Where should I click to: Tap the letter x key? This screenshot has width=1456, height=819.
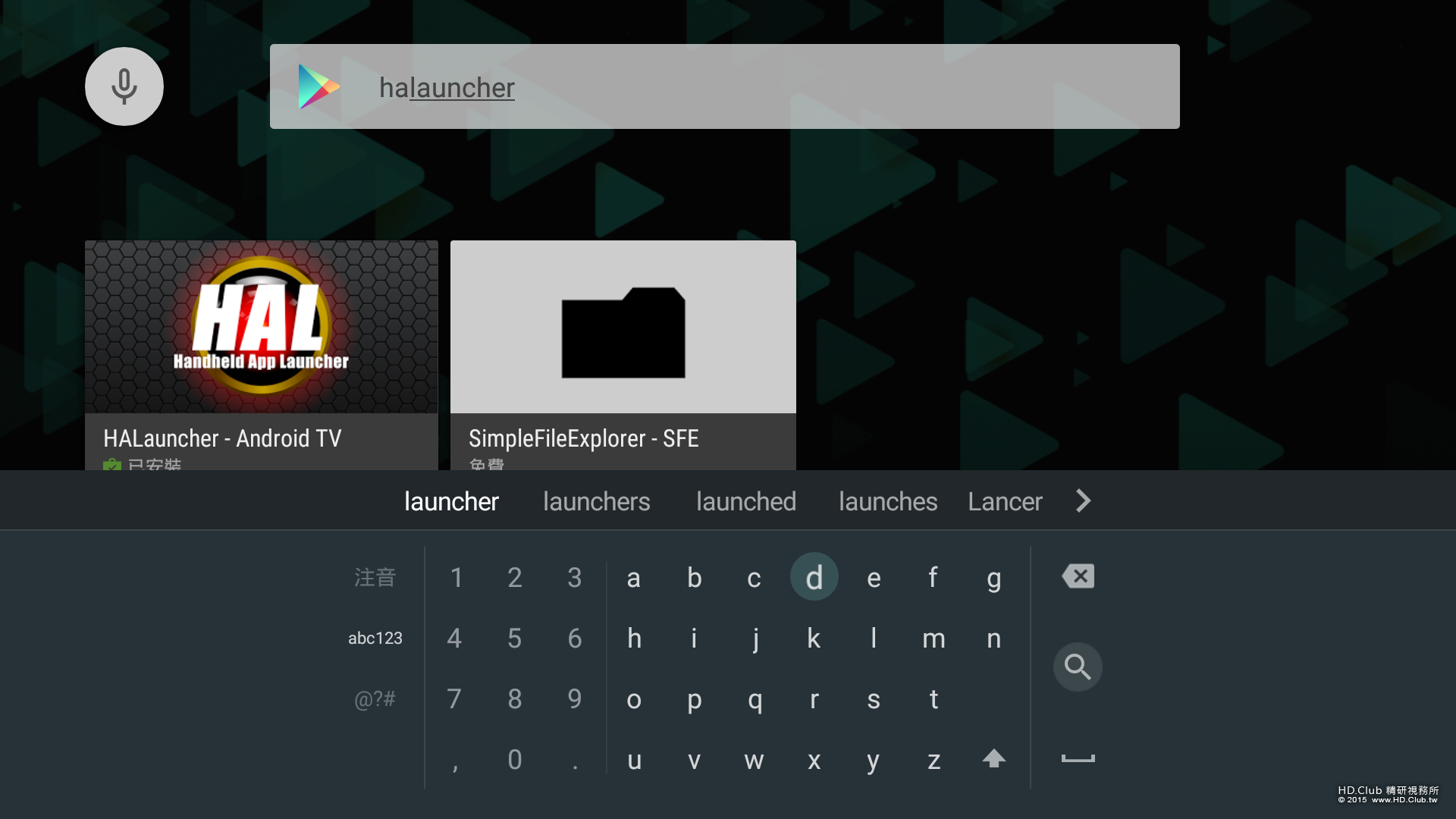pos(814,760)
